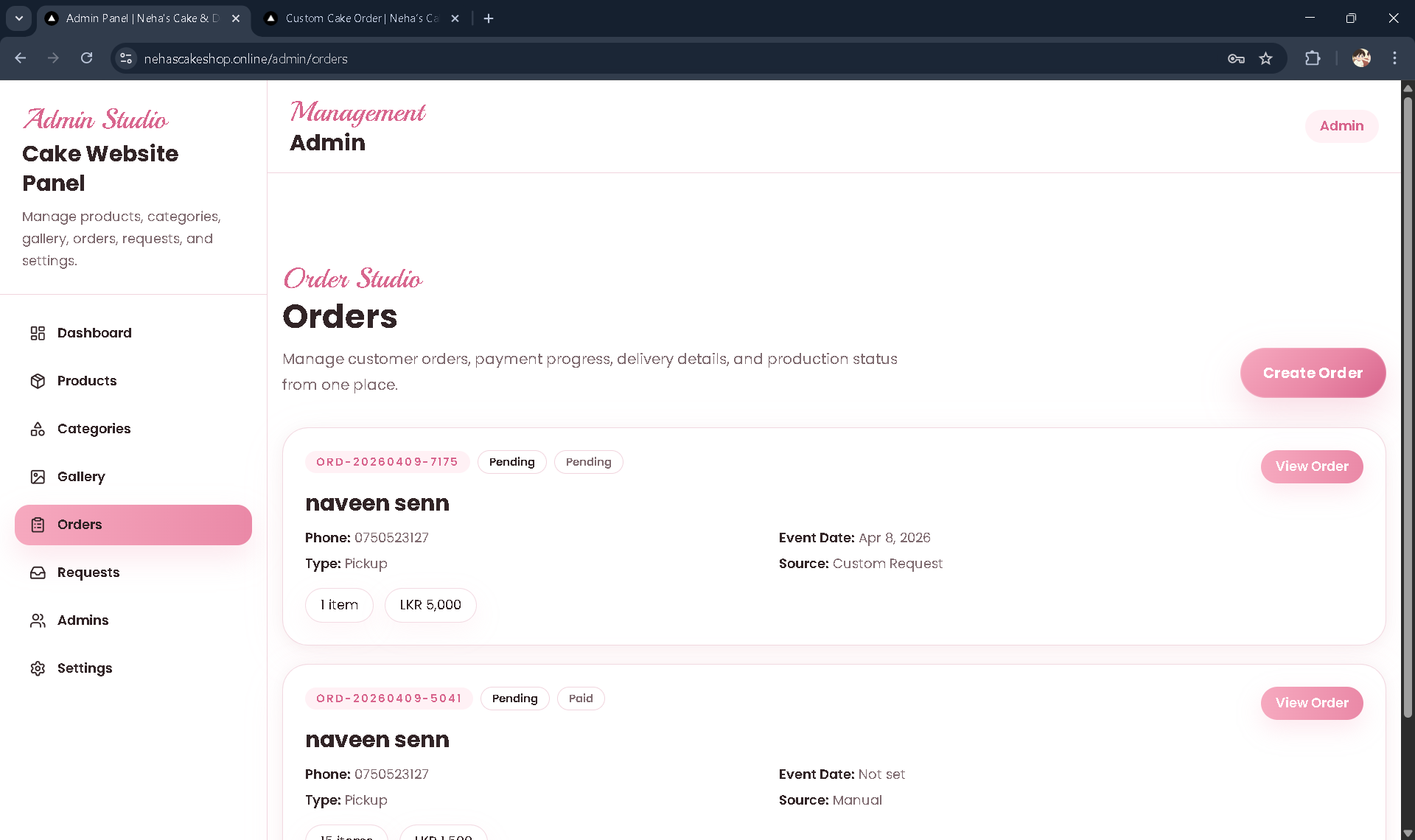Open the Settings gear icon

click(38, 668)
